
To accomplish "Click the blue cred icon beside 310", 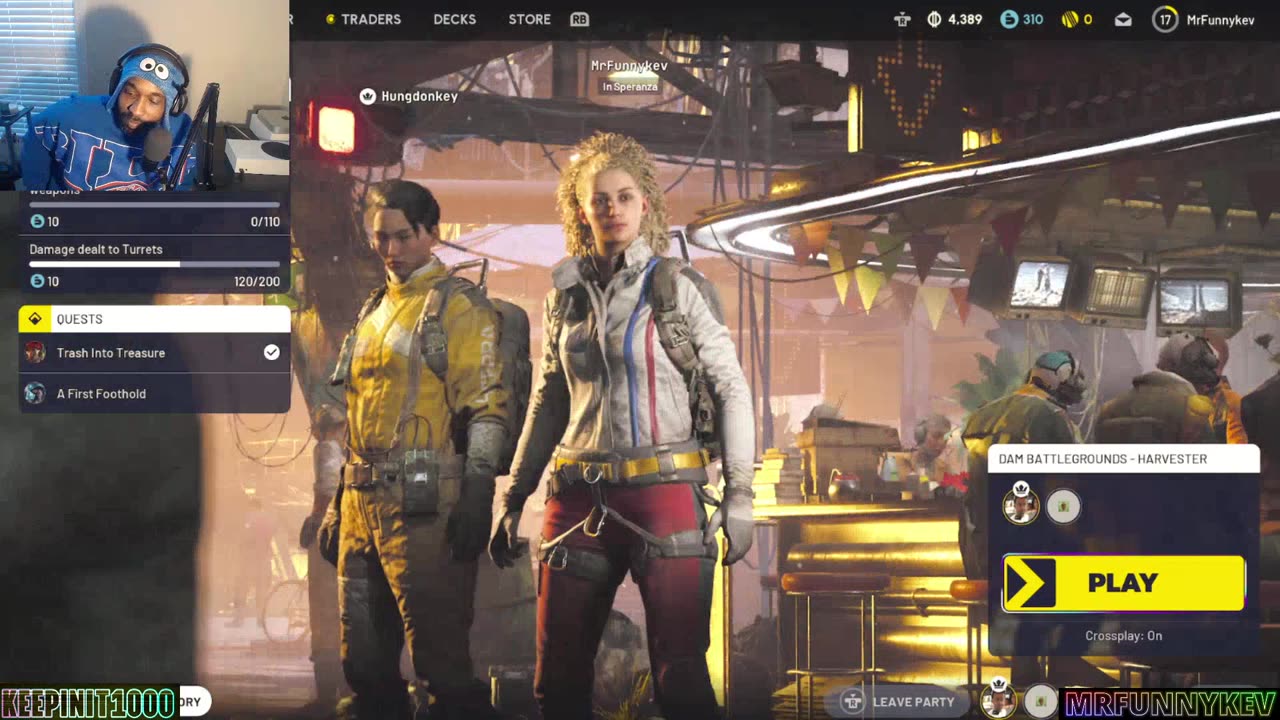I will click(1009, 19).
